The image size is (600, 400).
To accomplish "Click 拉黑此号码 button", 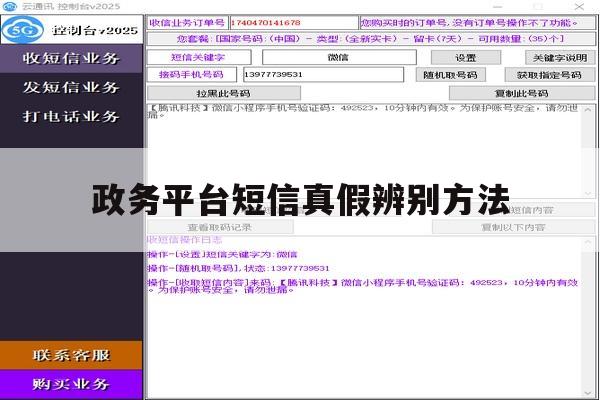I will 224,93.
